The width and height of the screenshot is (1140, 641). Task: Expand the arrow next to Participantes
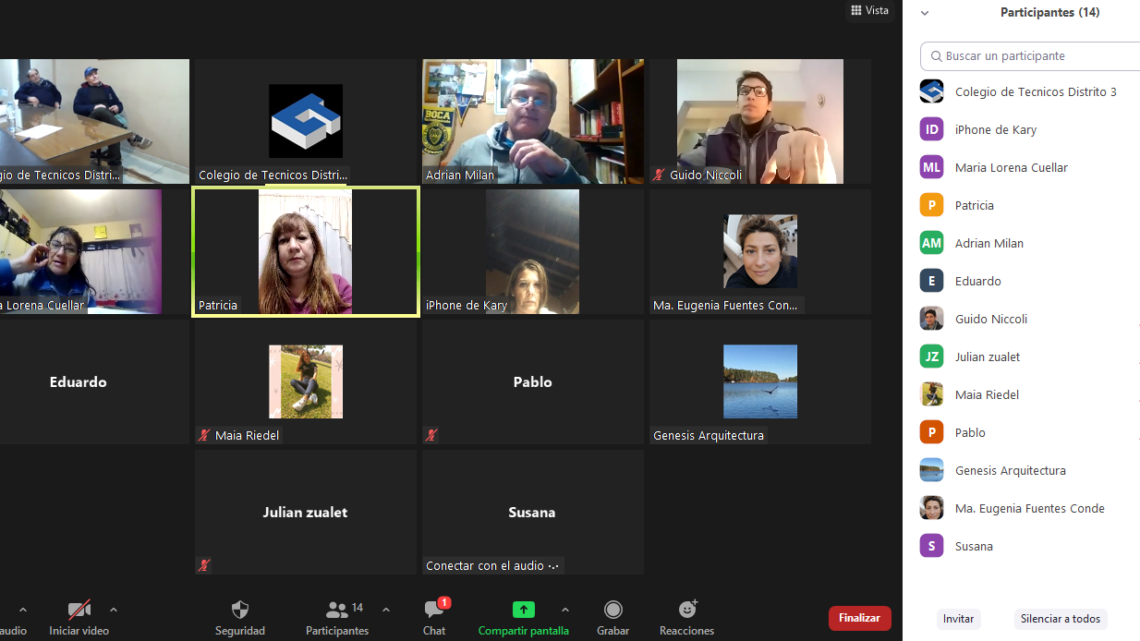click(386, 610)
